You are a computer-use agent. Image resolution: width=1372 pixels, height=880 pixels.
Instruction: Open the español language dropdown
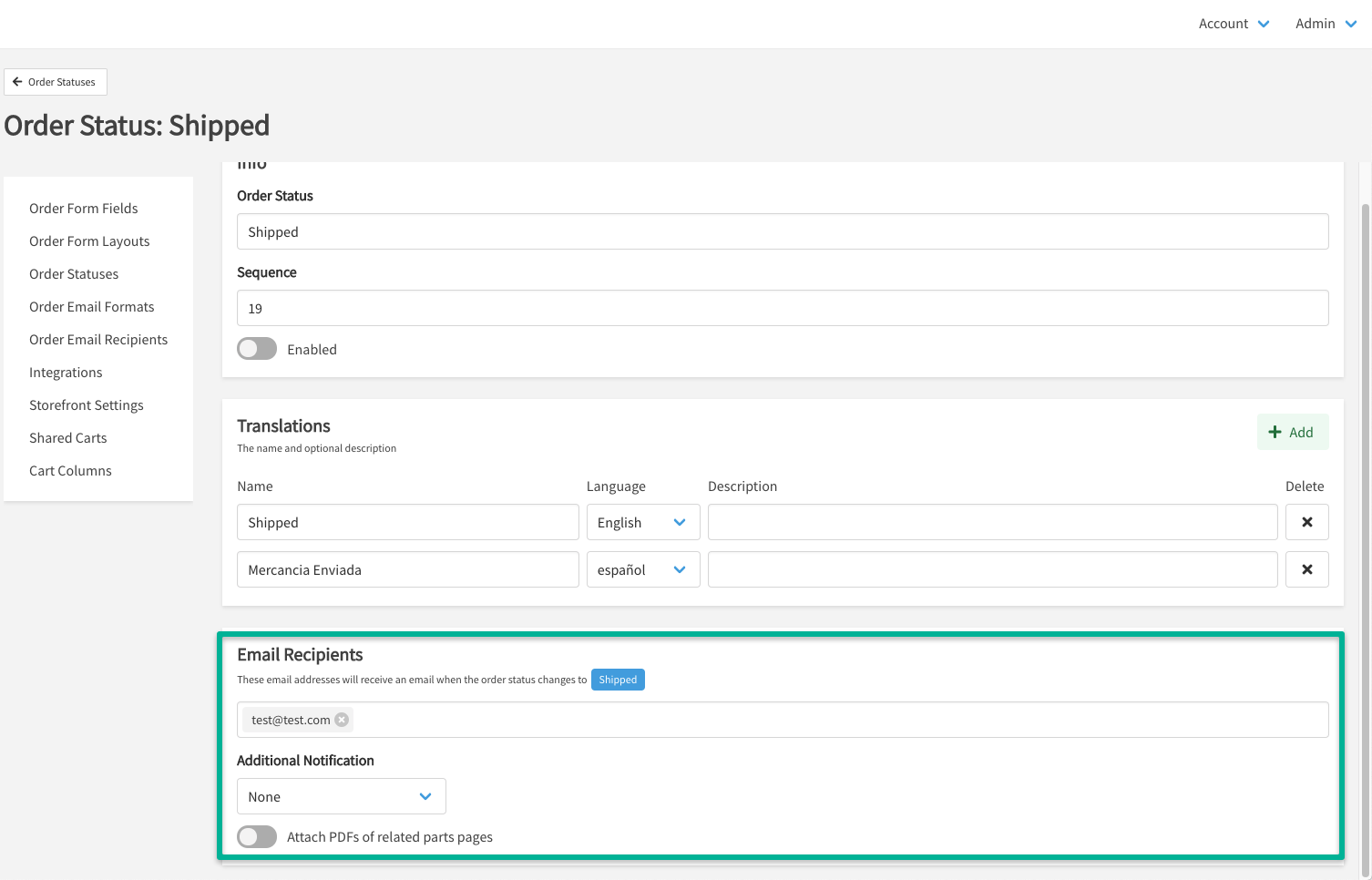[x=642, y=569]
